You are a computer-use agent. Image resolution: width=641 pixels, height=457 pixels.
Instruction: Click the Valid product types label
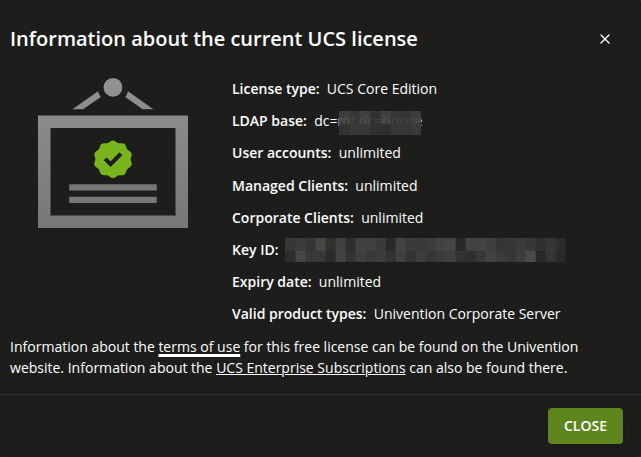click(299, 314)
